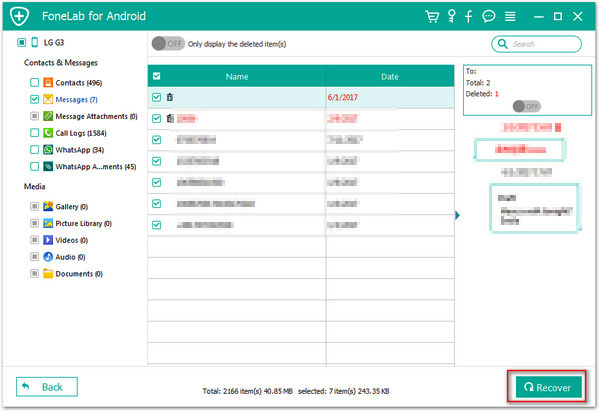Select the Picture Library (0) category

click(83, 223)
